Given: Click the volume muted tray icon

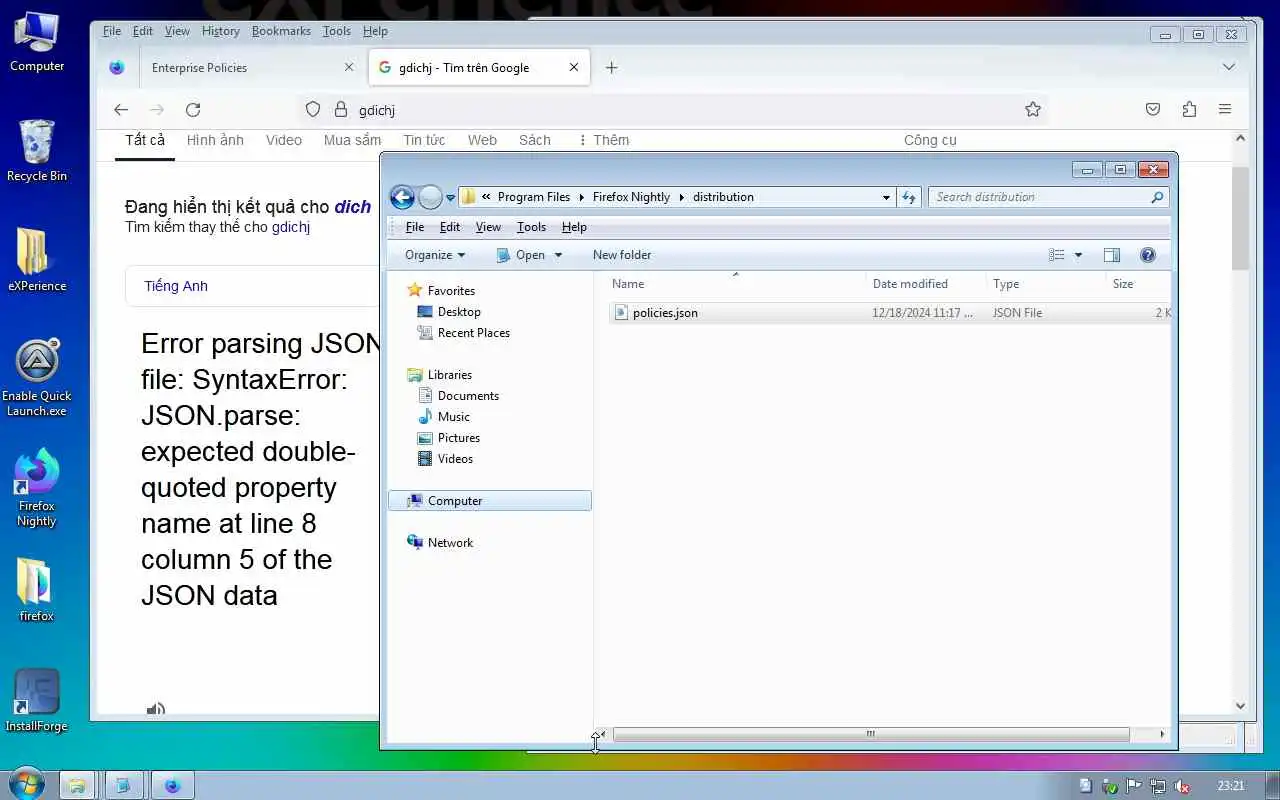Looking at the screenshot, I should tap(1182, 786).
